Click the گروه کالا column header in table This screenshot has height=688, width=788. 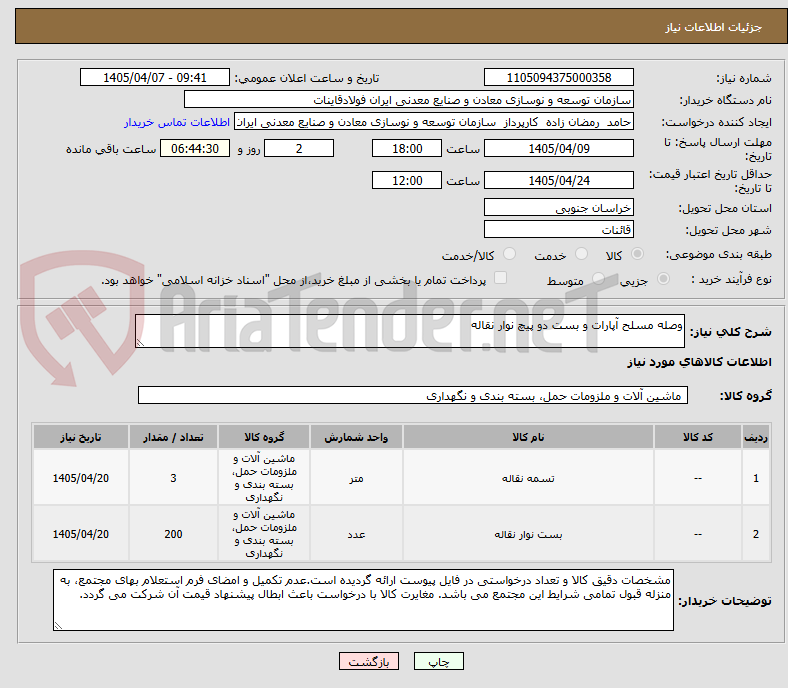pyautogui.click(x=264, y=437)
